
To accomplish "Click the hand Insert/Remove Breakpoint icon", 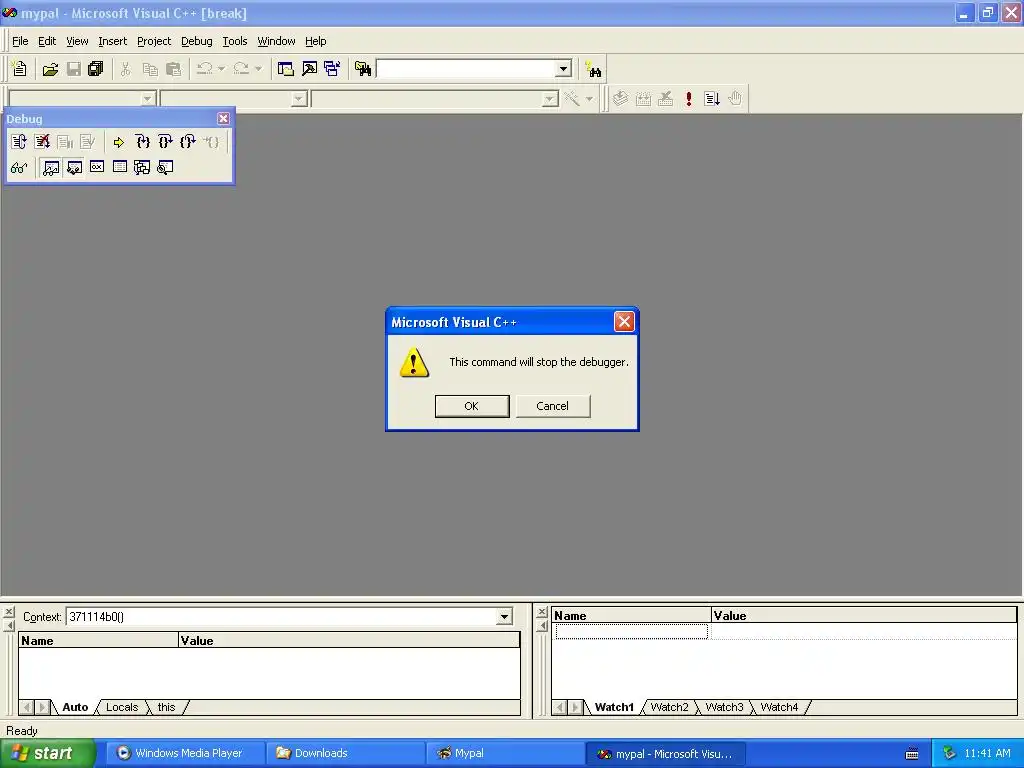I will click(x=735, y=99).
